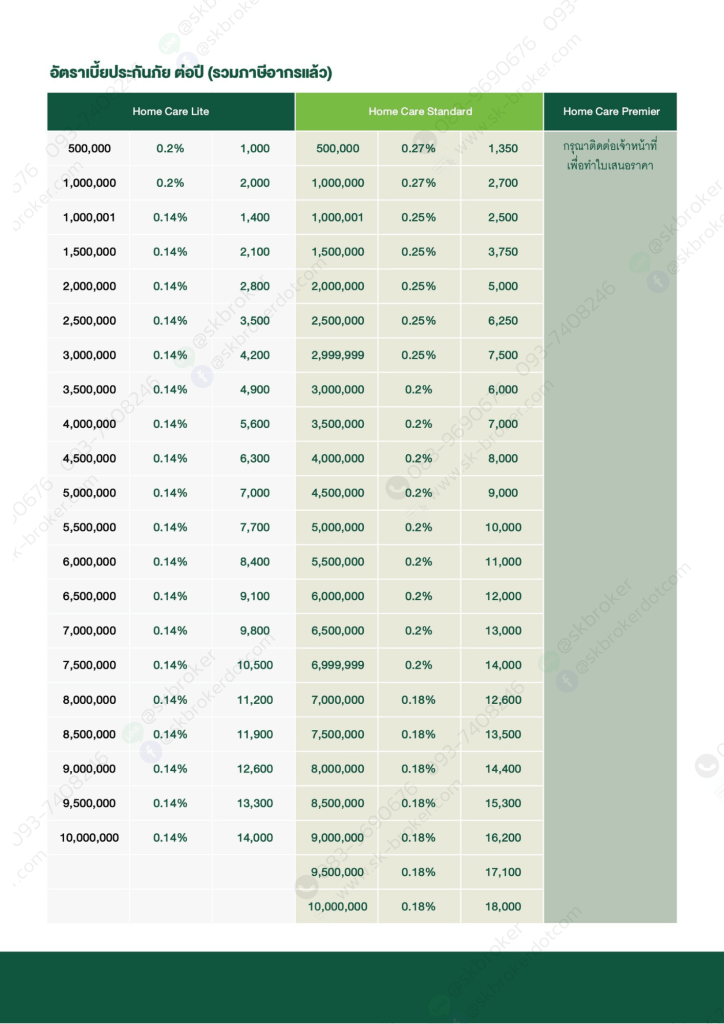Click the 1,000,001 cell under Lite
Screen dimensions: 724x1024
89,217
